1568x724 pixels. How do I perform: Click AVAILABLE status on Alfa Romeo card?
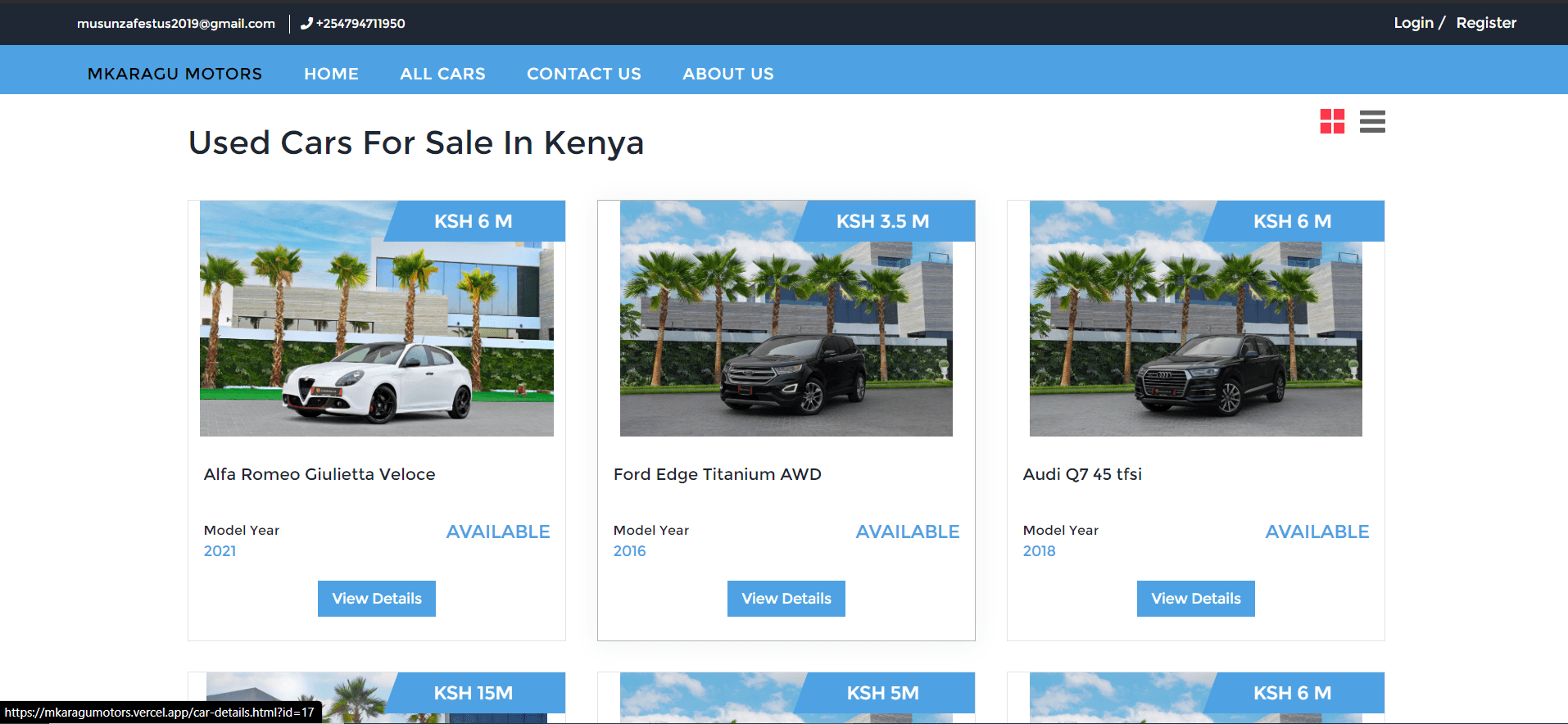coord(498,532)
